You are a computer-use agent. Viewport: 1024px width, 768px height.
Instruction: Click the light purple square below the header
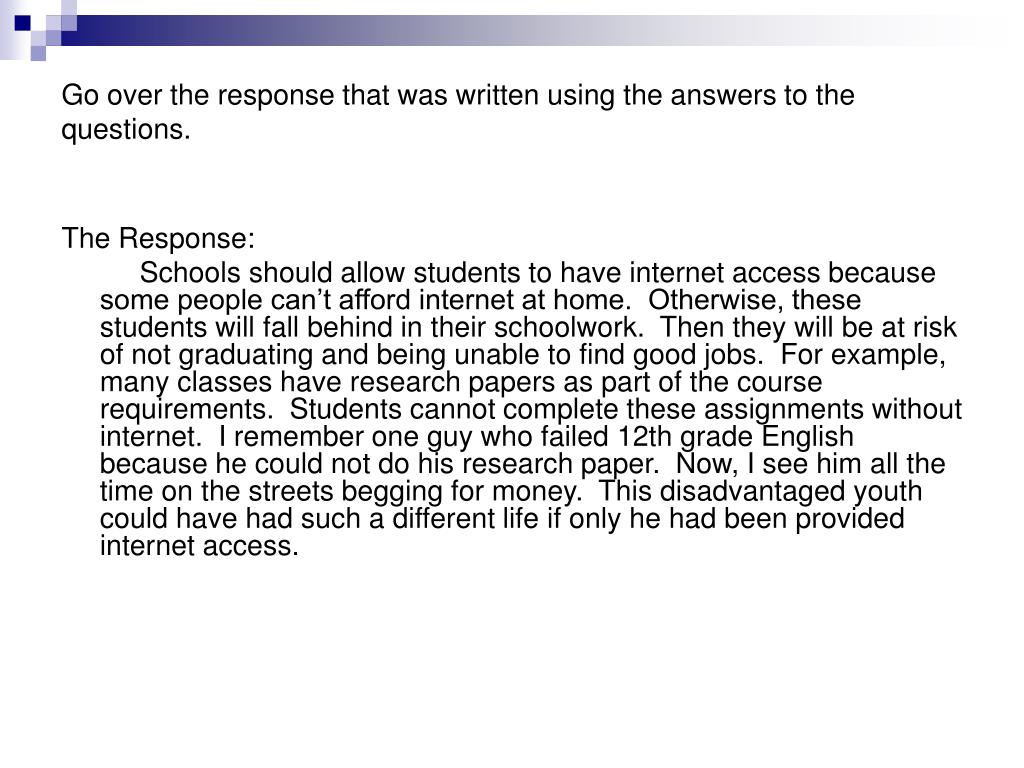(x=39, y=54)
